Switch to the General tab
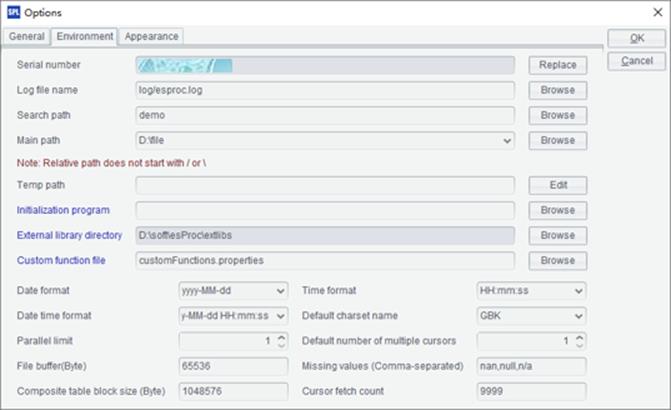The height and width of the screenshot is (410, 671). coord(27,36)
